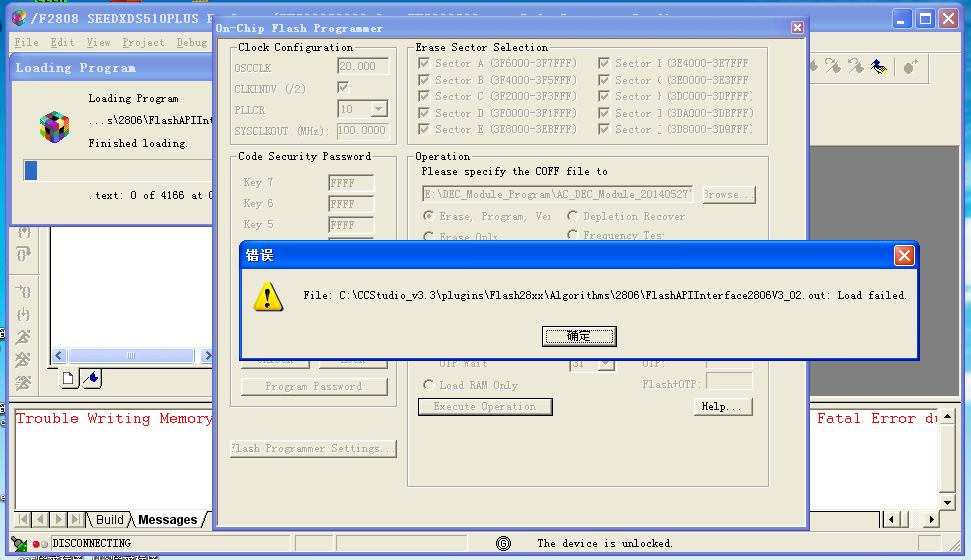Select the Bookmarks tab icon with blue marker

(92, 378)
